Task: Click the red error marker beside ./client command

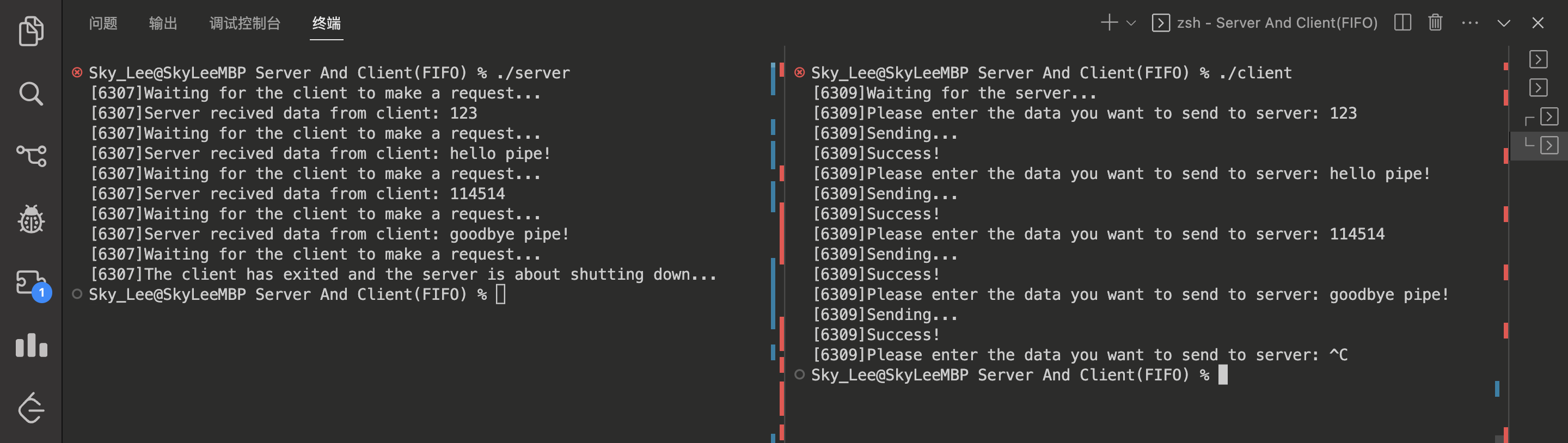Action: pyautogui.click(x=799, y=72)
